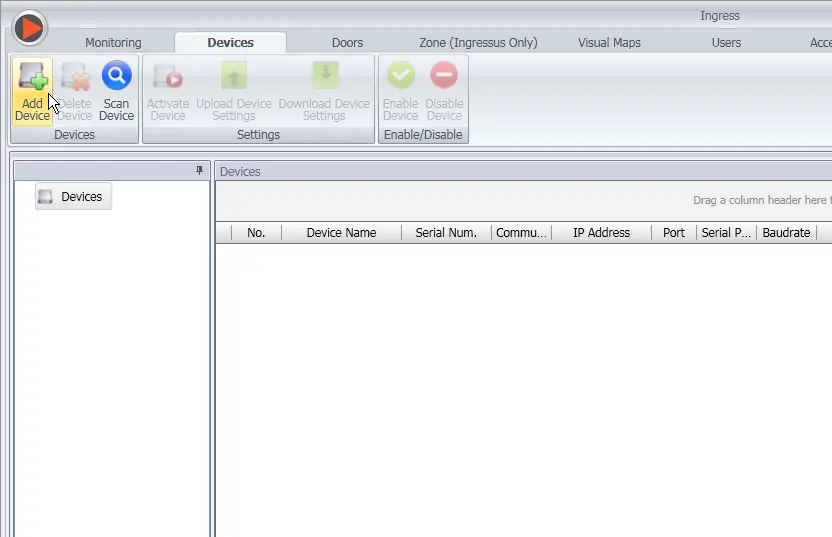Click the Serial P... column header
Screen dimensions: 832x537
726,232
